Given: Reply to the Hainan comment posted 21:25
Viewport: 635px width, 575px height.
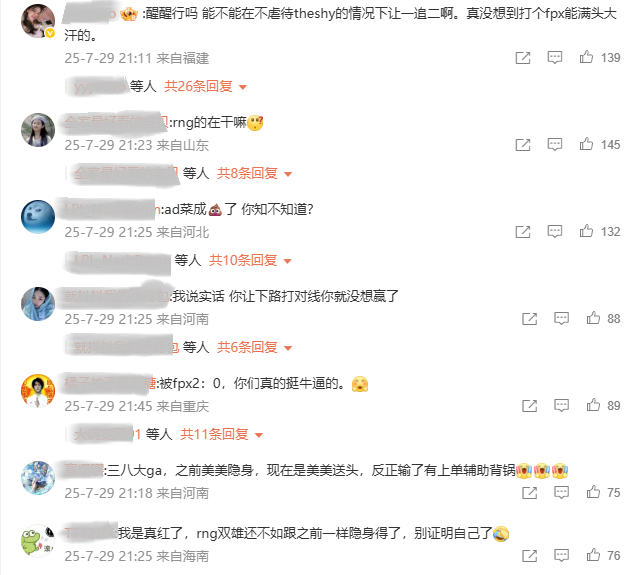Looking at the screenshot, I should tap(561, 556).
